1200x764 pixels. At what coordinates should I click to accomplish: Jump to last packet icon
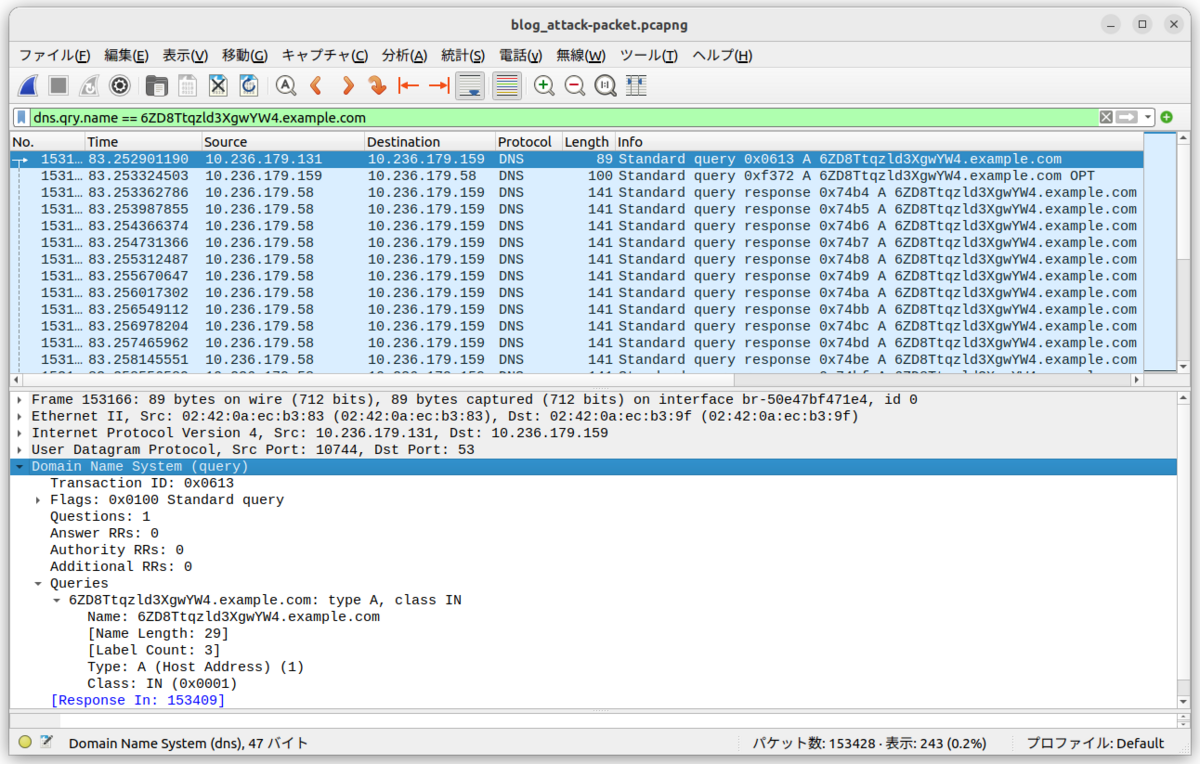tap(439, 86)
